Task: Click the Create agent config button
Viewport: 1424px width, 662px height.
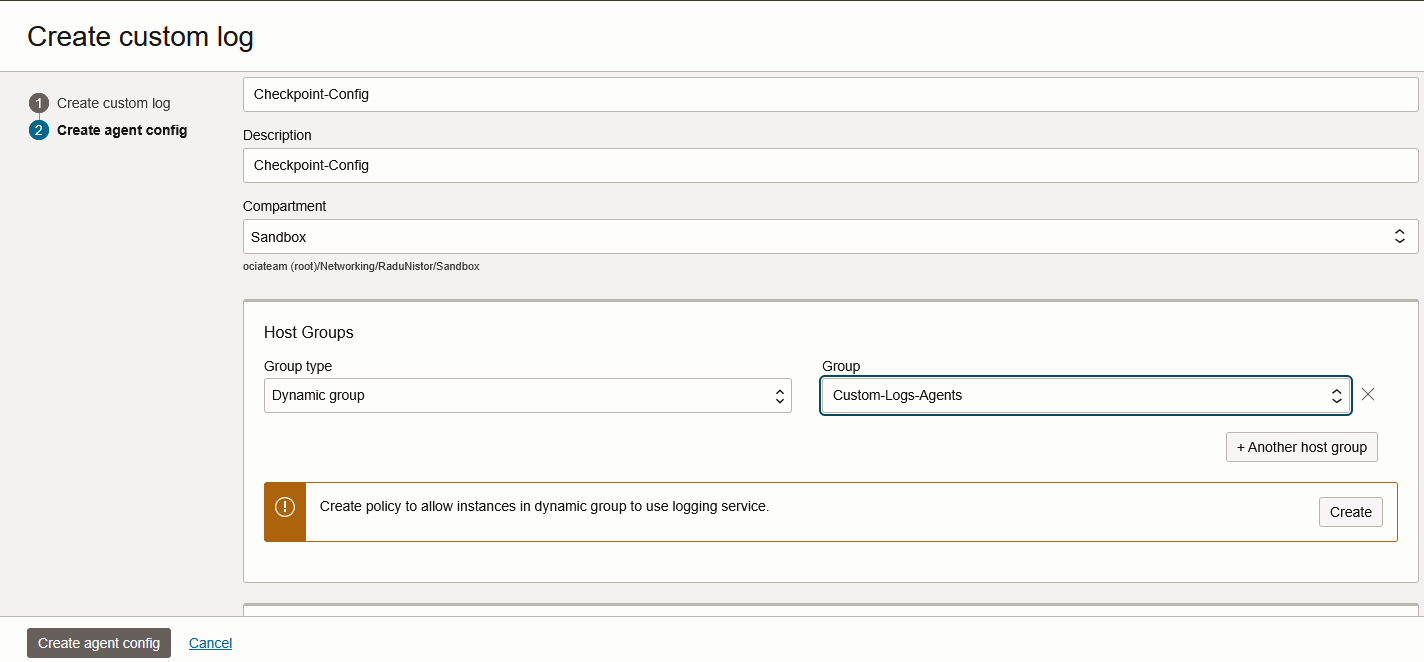Action: 99,643
